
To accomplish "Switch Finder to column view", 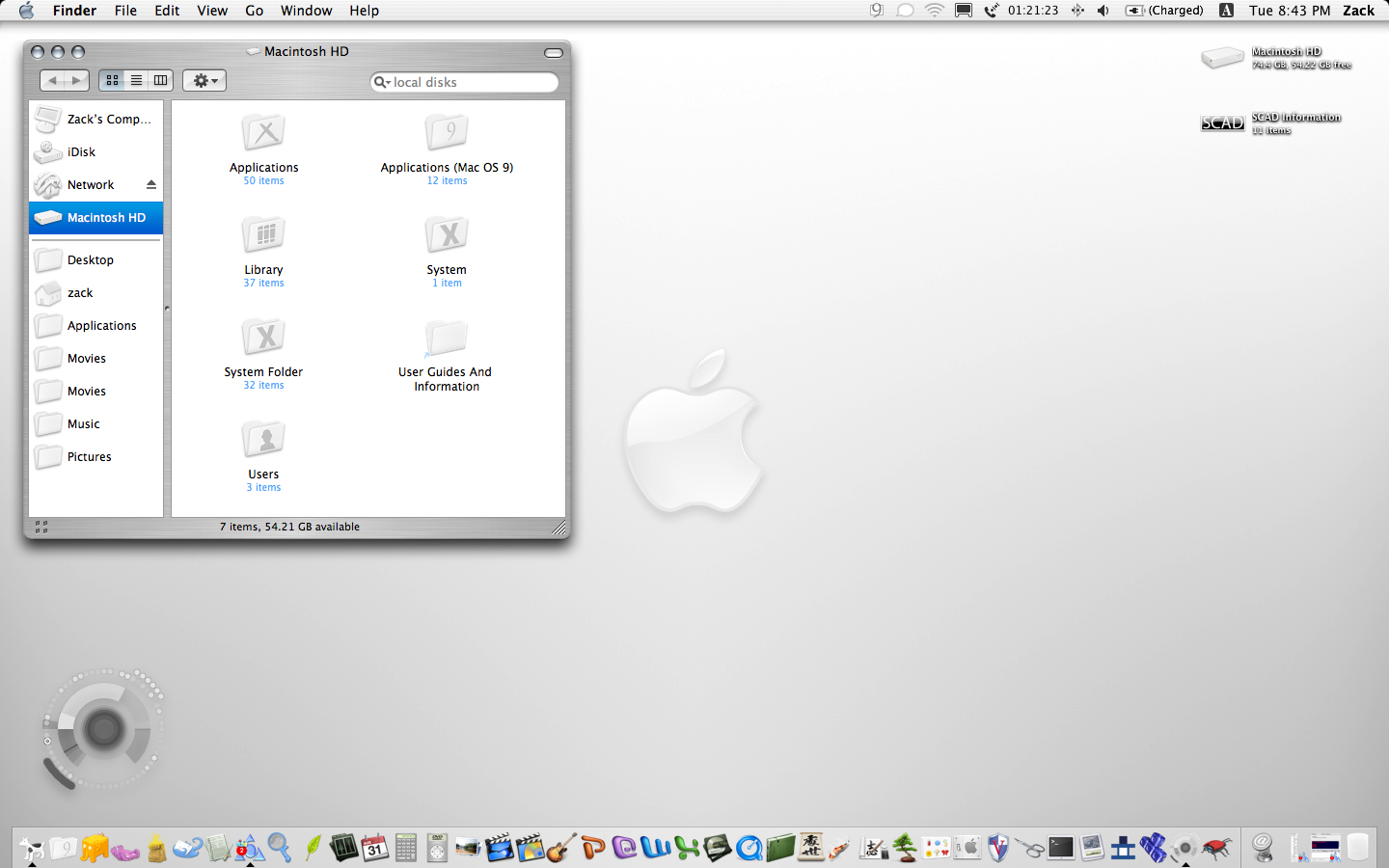I will coord(161,81).
